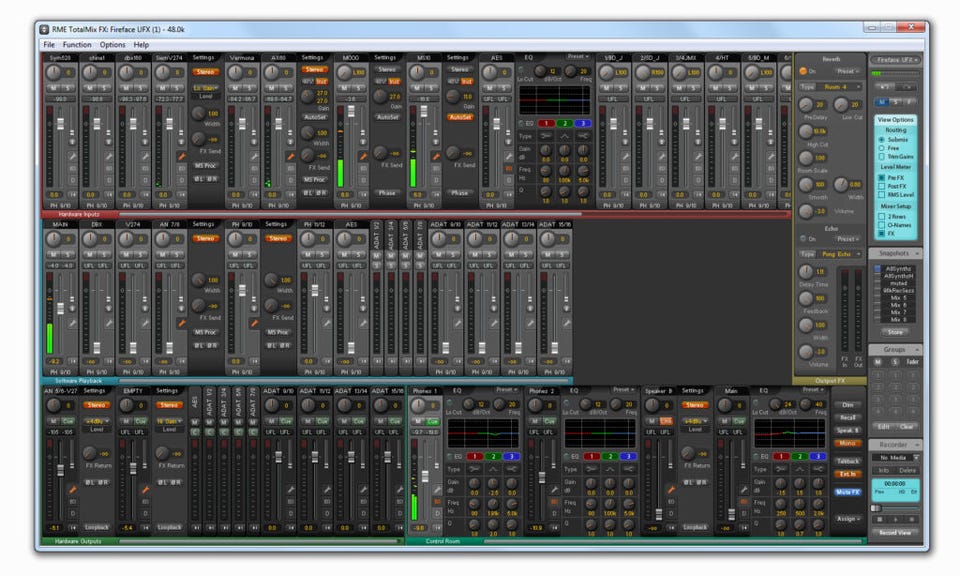Click the Main channel strip width arrow icon

coord(743,527)
